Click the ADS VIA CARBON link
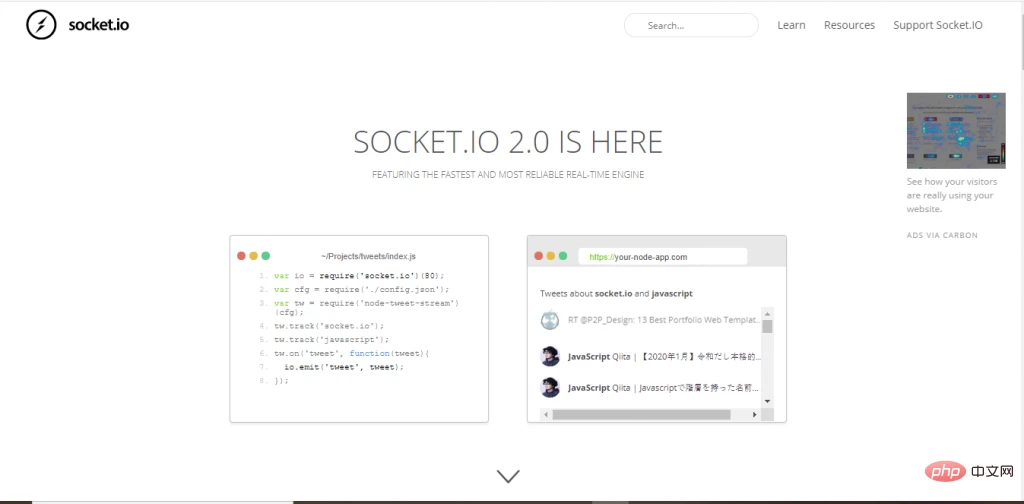1024x504 pixels. click(x=942, y=235)
